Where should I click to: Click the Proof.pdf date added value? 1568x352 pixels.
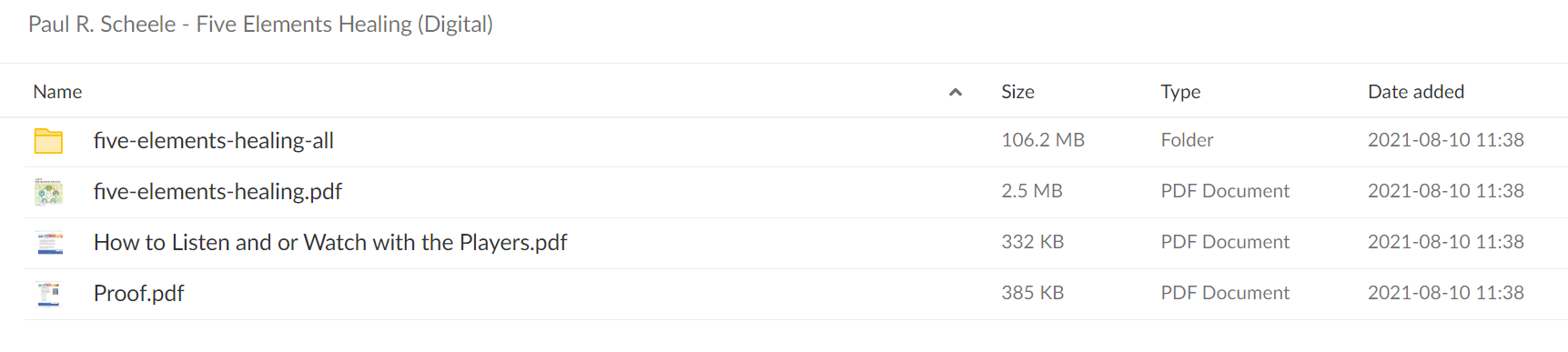click(1446, 293)
